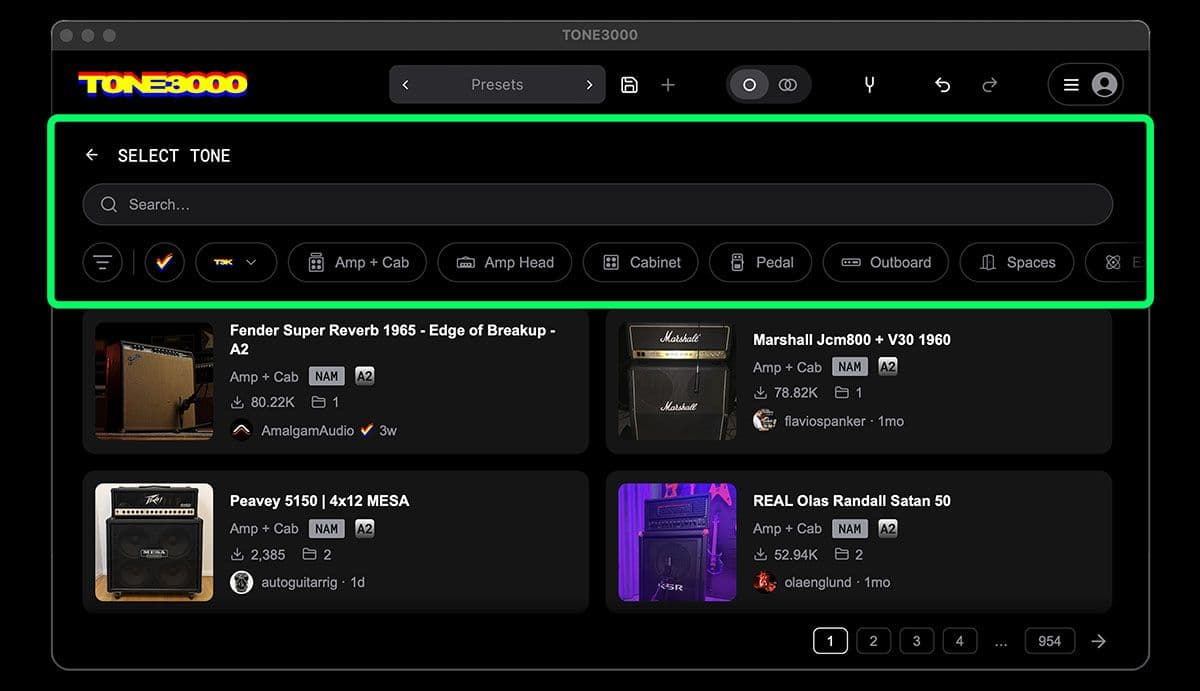Redo action arrow
The height and width of the screenshot is (691, 1200).
[x=989, y=85]
